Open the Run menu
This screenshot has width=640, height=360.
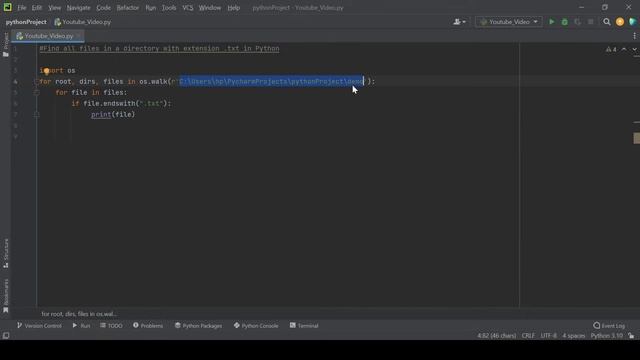click(x=151, y=8)
